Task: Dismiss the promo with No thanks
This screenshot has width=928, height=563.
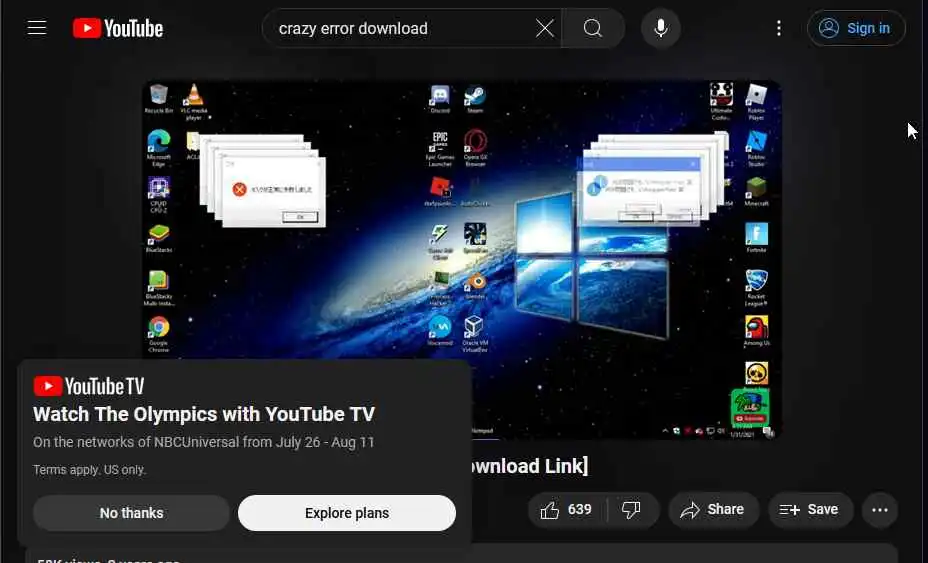Action: (131, 513)
